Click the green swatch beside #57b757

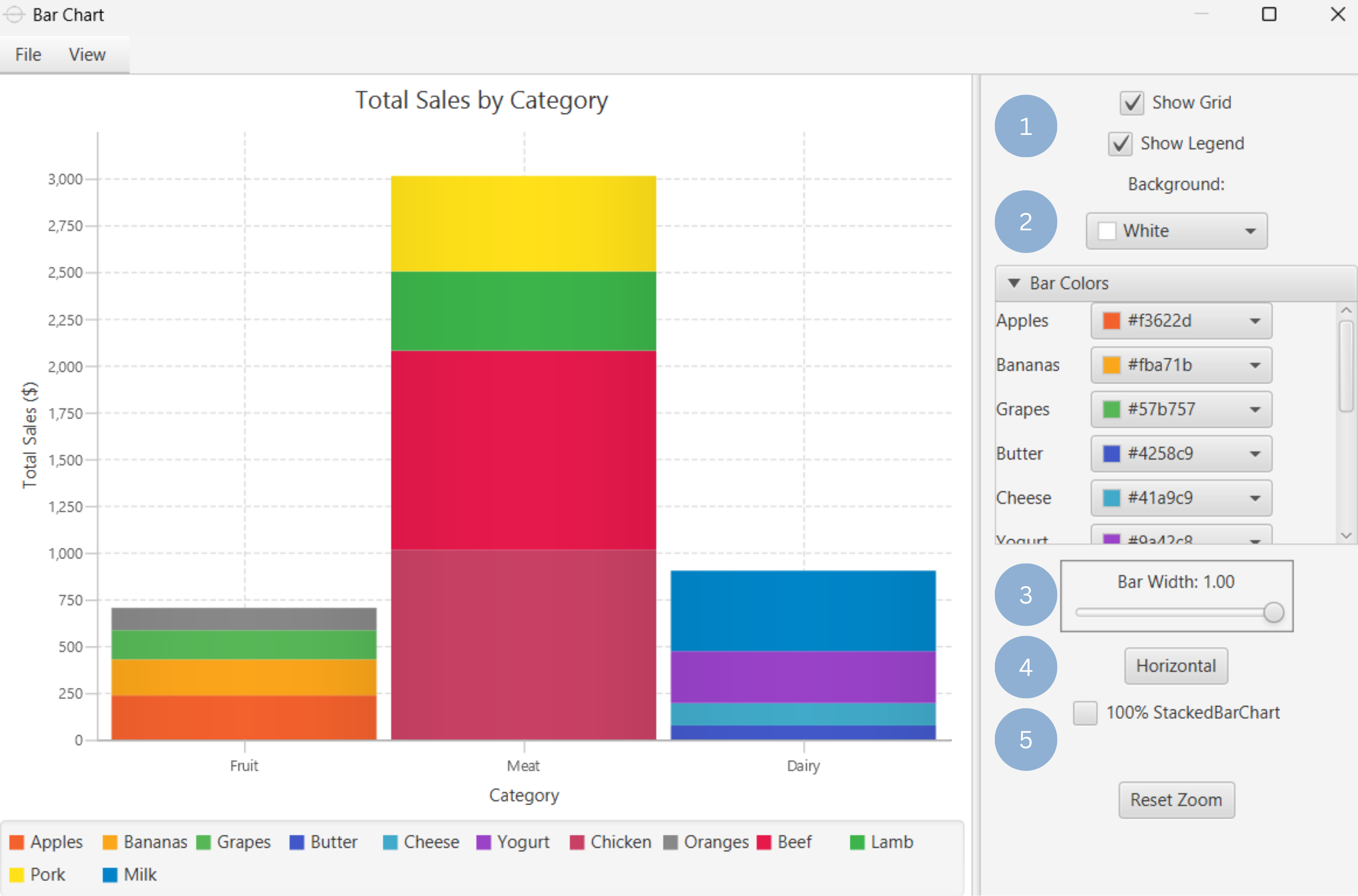[1112, 409]
